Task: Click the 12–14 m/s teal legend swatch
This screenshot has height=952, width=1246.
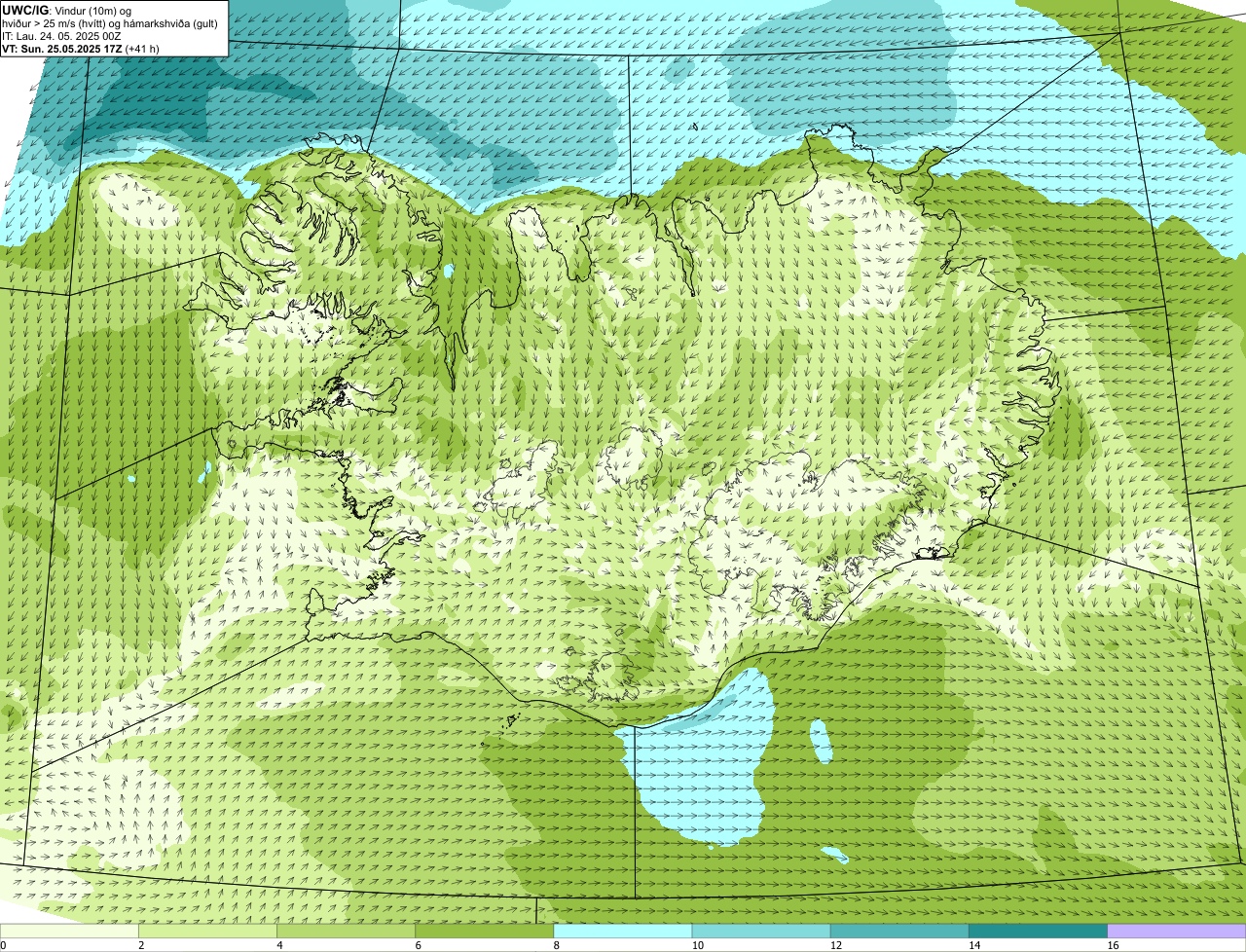Action: pyautogui.click(x=899, y=932)
